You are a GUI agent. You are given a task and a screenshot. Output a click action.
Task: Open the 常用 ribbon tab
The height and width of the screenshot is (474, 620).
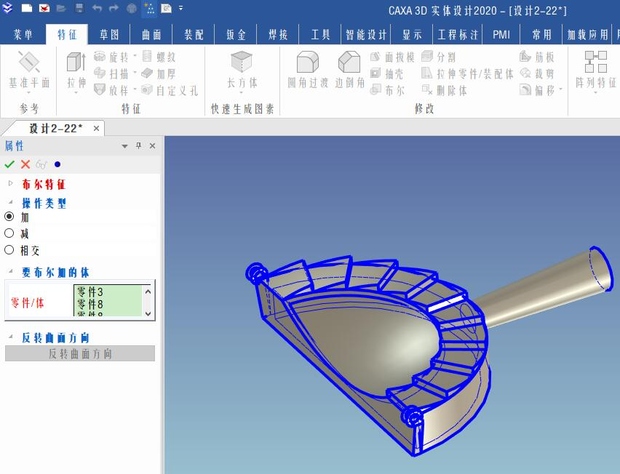coord(541,35)
